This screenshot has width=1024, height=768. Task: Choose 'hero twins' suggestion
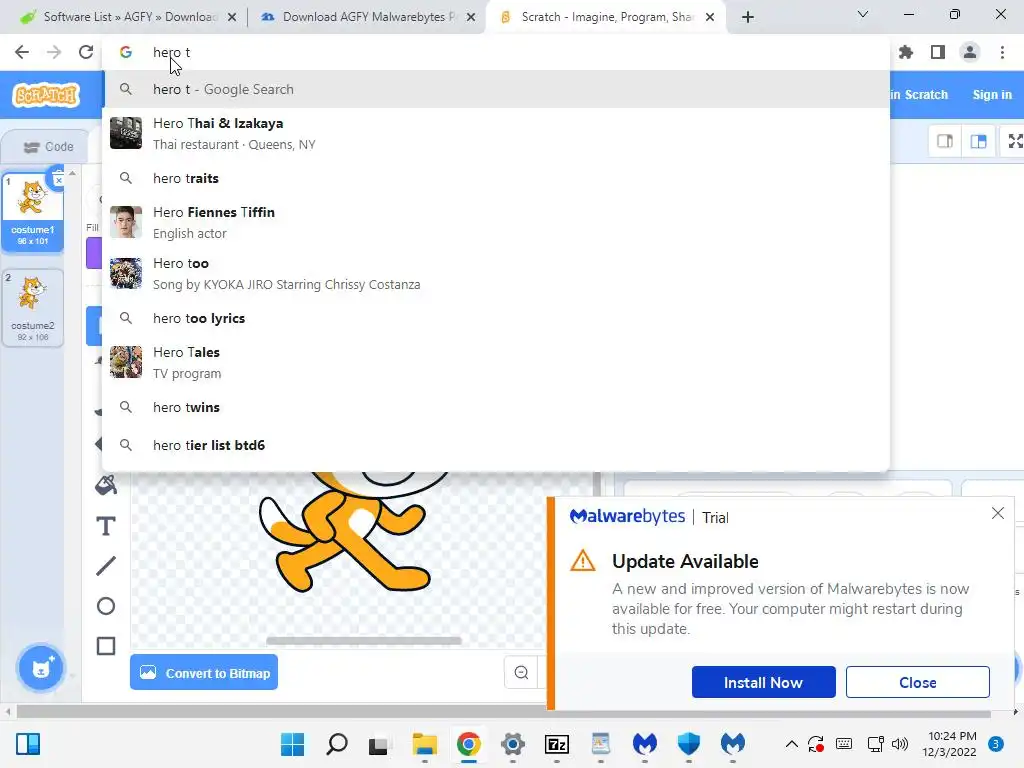(496, 407)
